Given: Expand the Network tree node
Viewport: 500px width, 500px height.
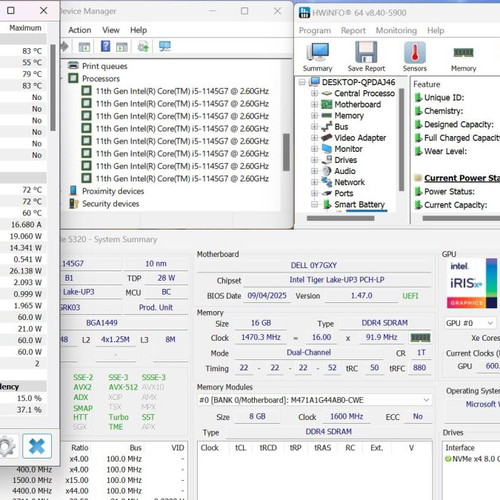Looking at the screenshot, I should click(314, 182).
